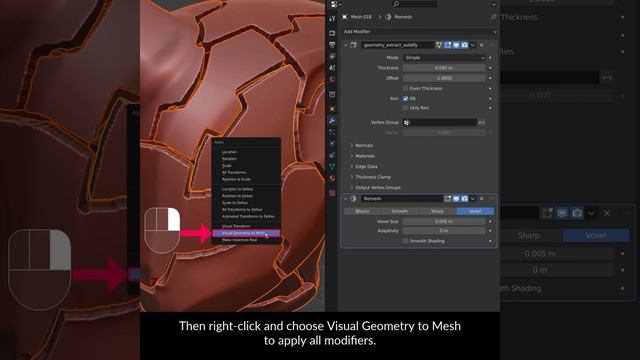Open the Mode dropdown showing Simple
This screenshot has width=640, height=360.
444,58
